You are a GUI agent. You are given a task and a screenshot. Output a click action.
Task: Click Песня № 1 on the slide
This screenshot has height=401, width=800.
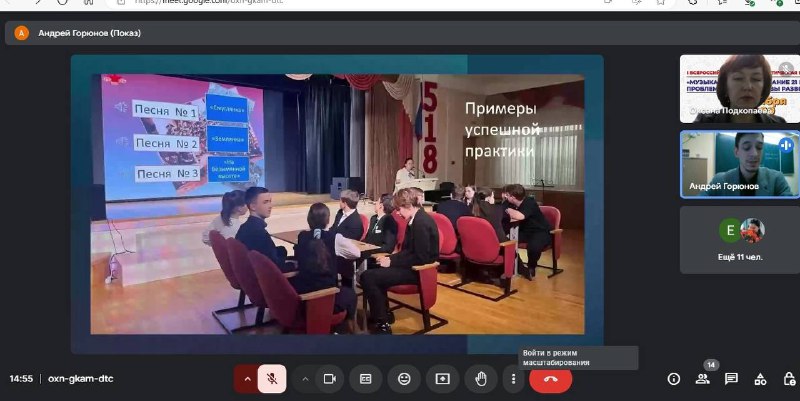[166, 111]
